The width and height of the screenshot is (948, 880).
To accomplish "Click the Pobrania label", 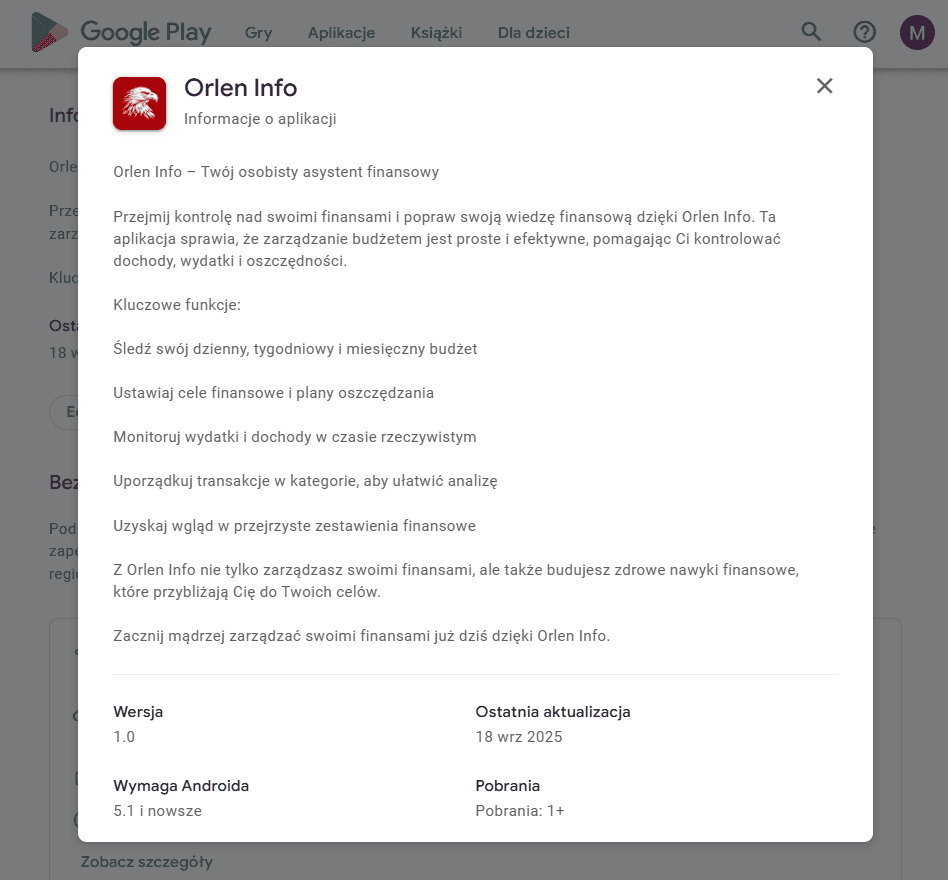I will [x=507, y=786].
